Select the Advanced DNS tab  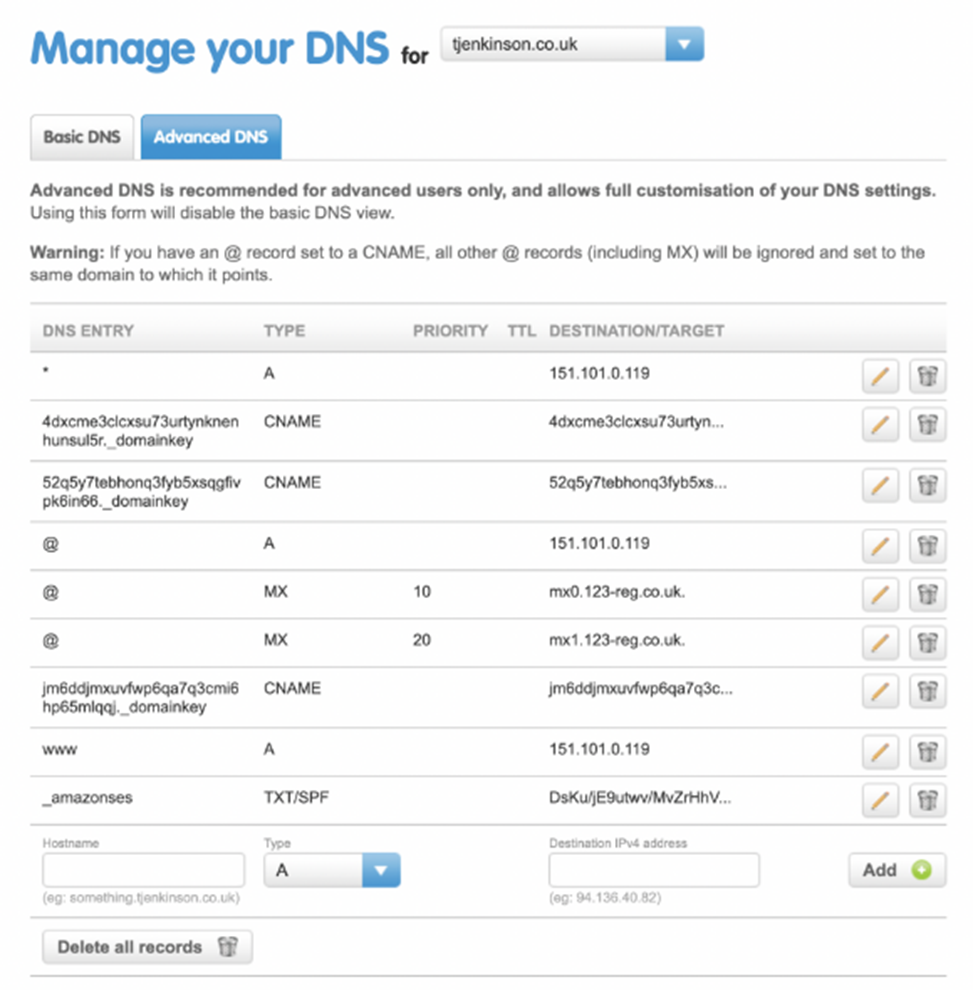[211, 137]
